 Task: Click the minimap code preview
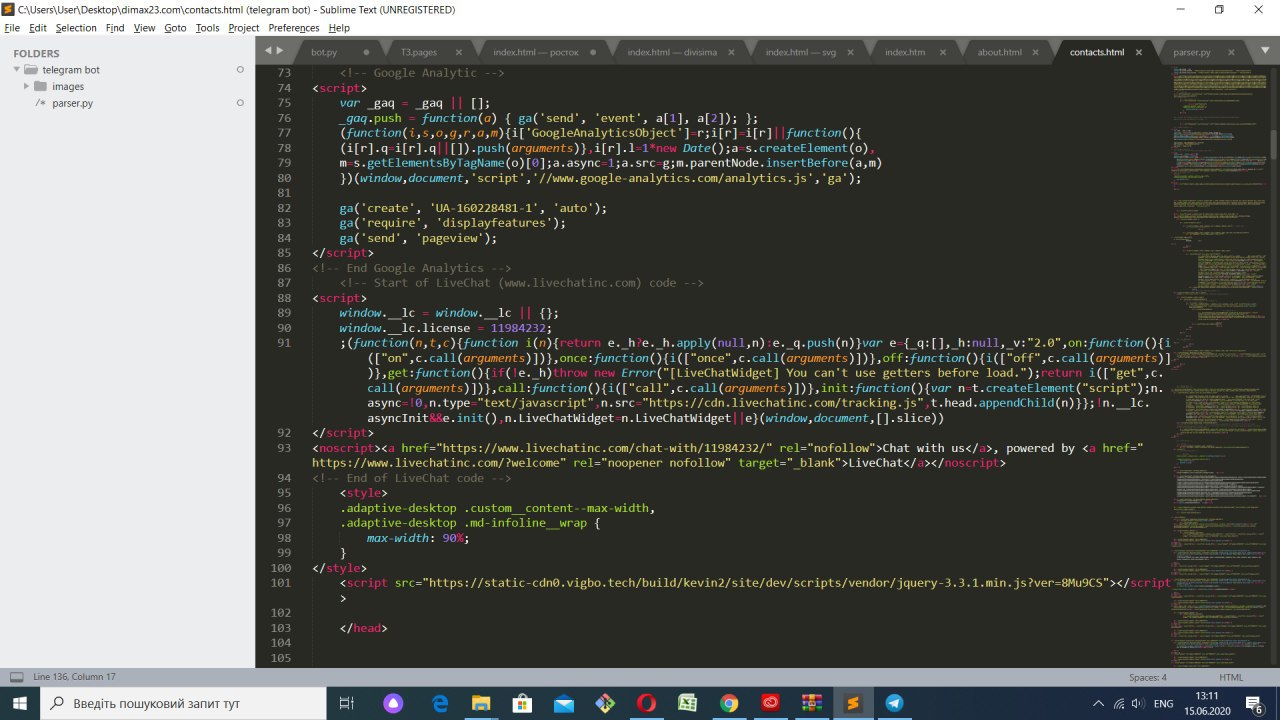pyautogui.click(x=1220, y=365)
